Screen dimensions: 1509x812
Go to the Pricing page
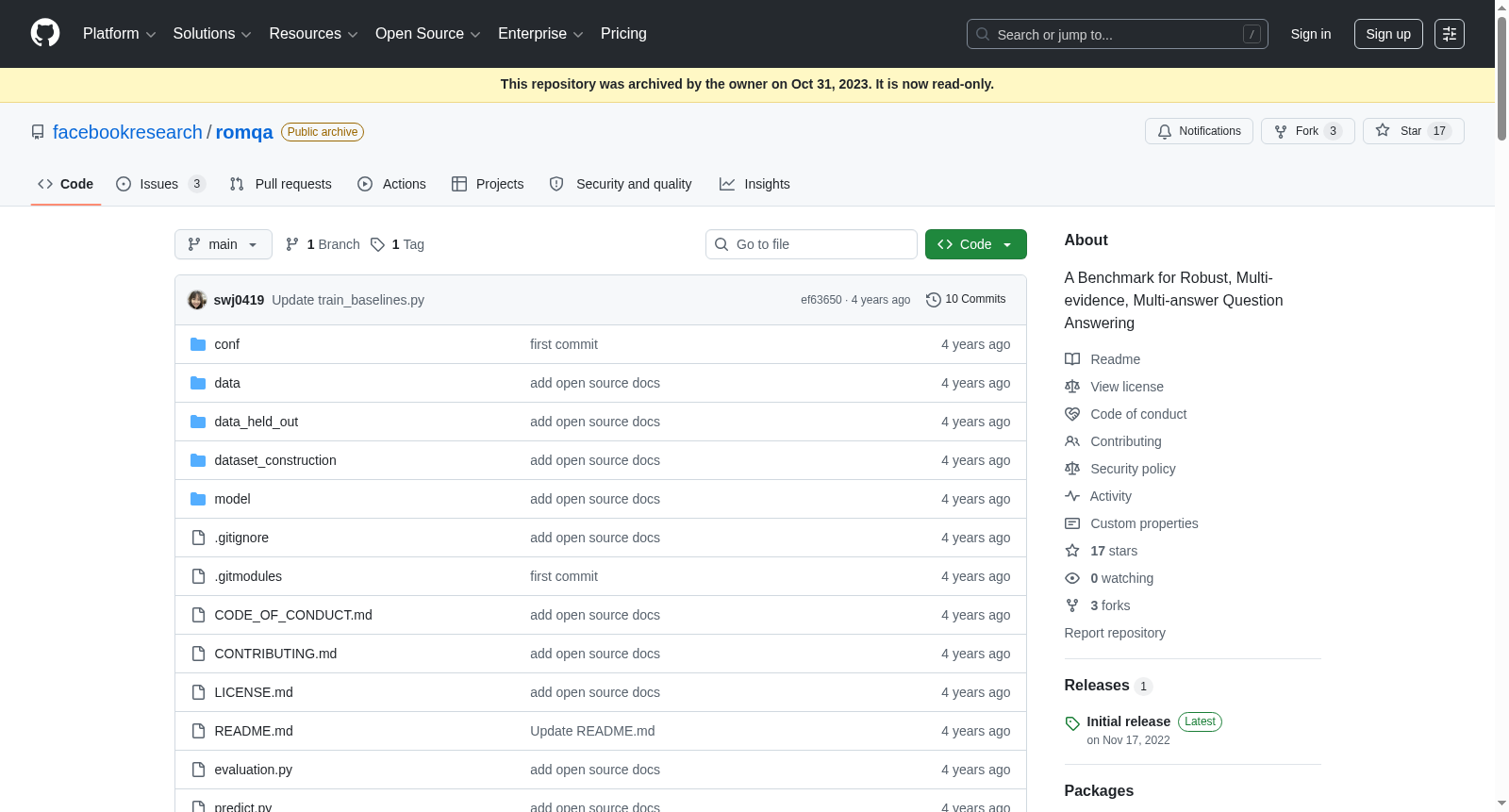[623, 34]
